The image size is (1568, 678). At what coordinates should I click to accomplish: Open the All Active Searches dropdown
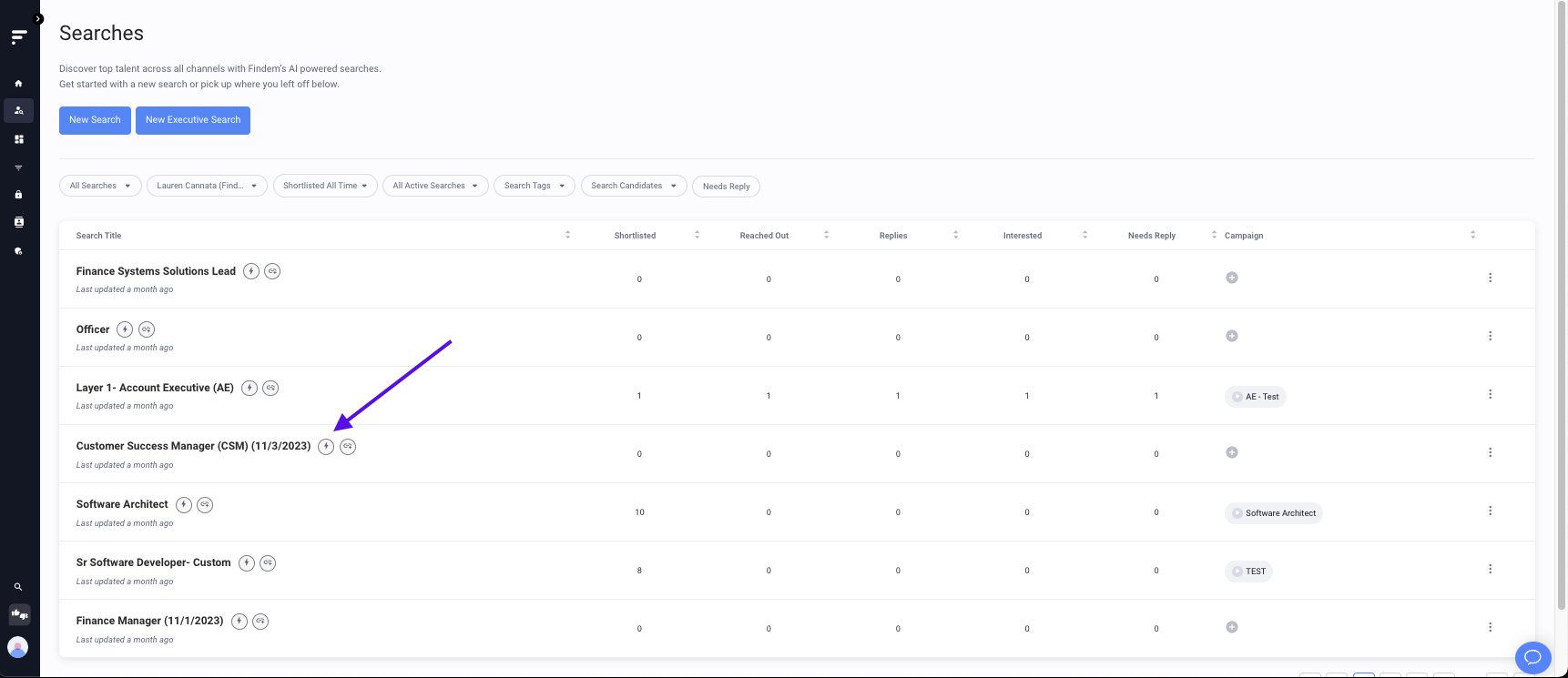pos(434,186)
